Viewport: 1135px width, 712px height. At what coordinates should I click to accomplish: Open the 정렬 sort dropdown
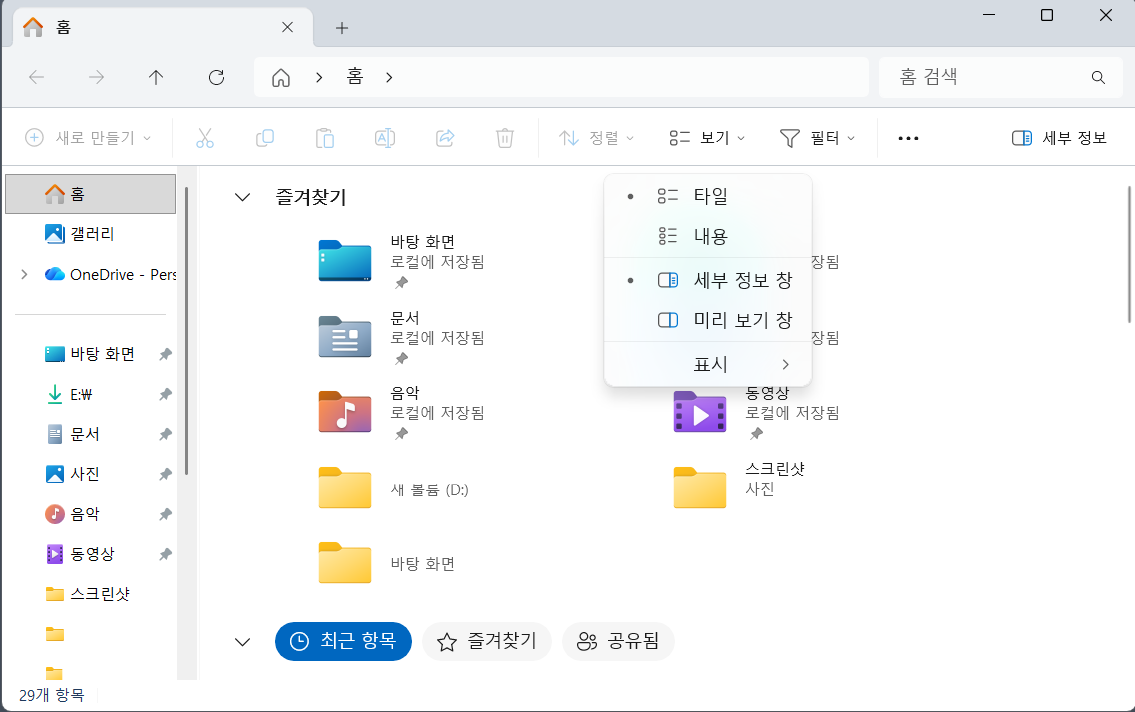point(596,137)
